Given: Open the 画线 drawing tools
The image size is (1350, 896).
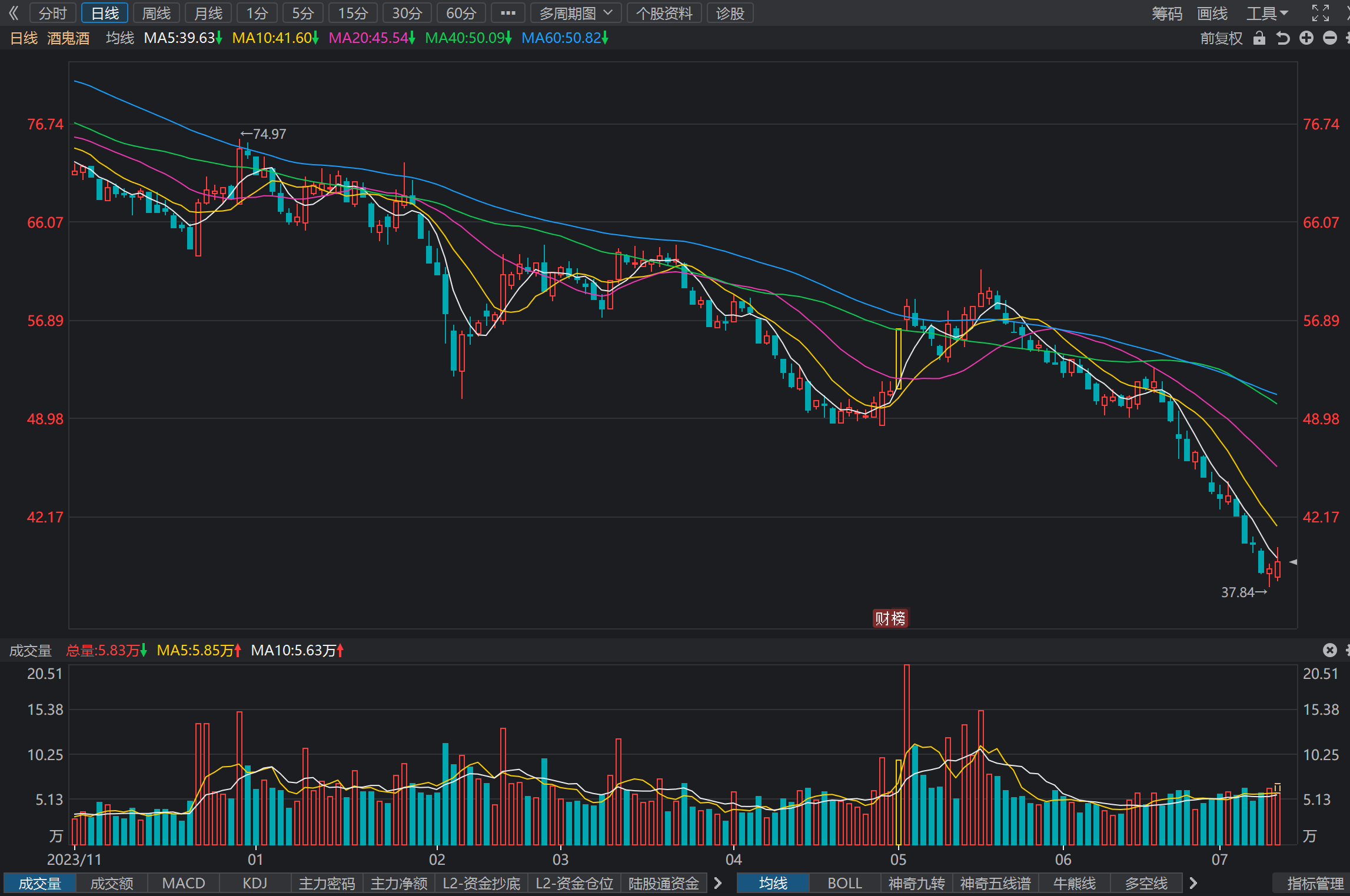Looking at the screenshot, I should pyautogui.click(x=1212, y=13).
